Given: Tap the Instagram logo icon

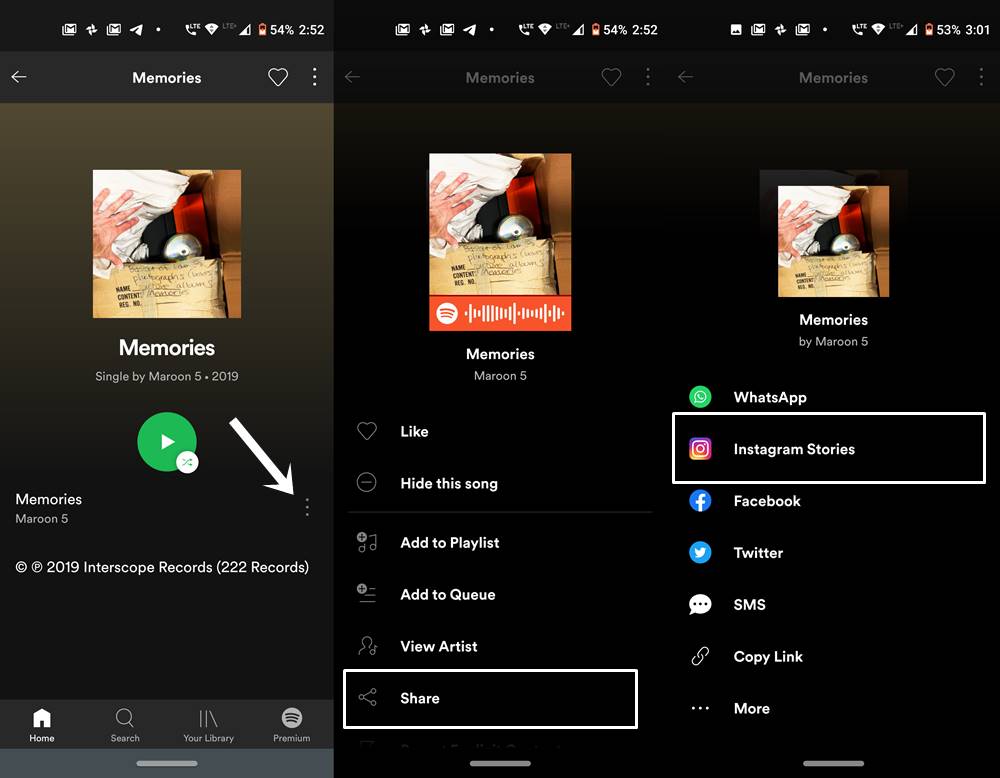Looking at the screenshot, I should [x=700, y=449].
